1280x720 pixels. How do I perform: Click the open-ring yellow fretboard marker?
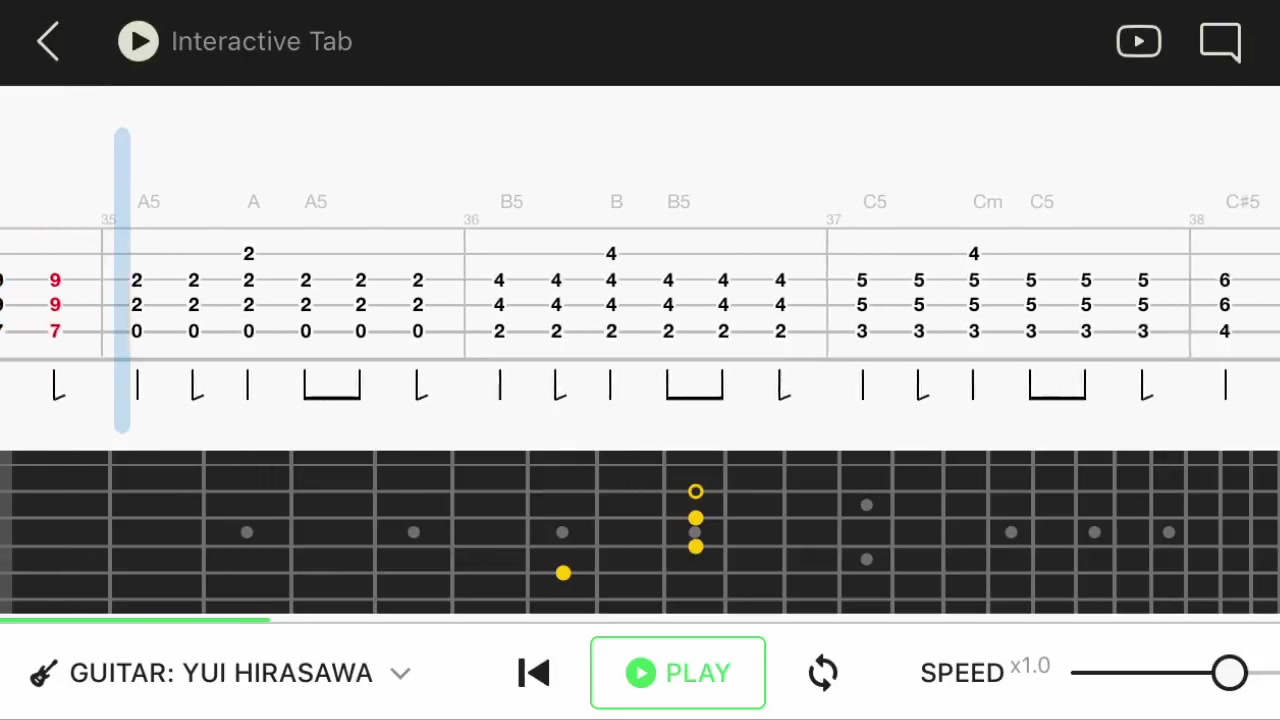pos(696,491)
